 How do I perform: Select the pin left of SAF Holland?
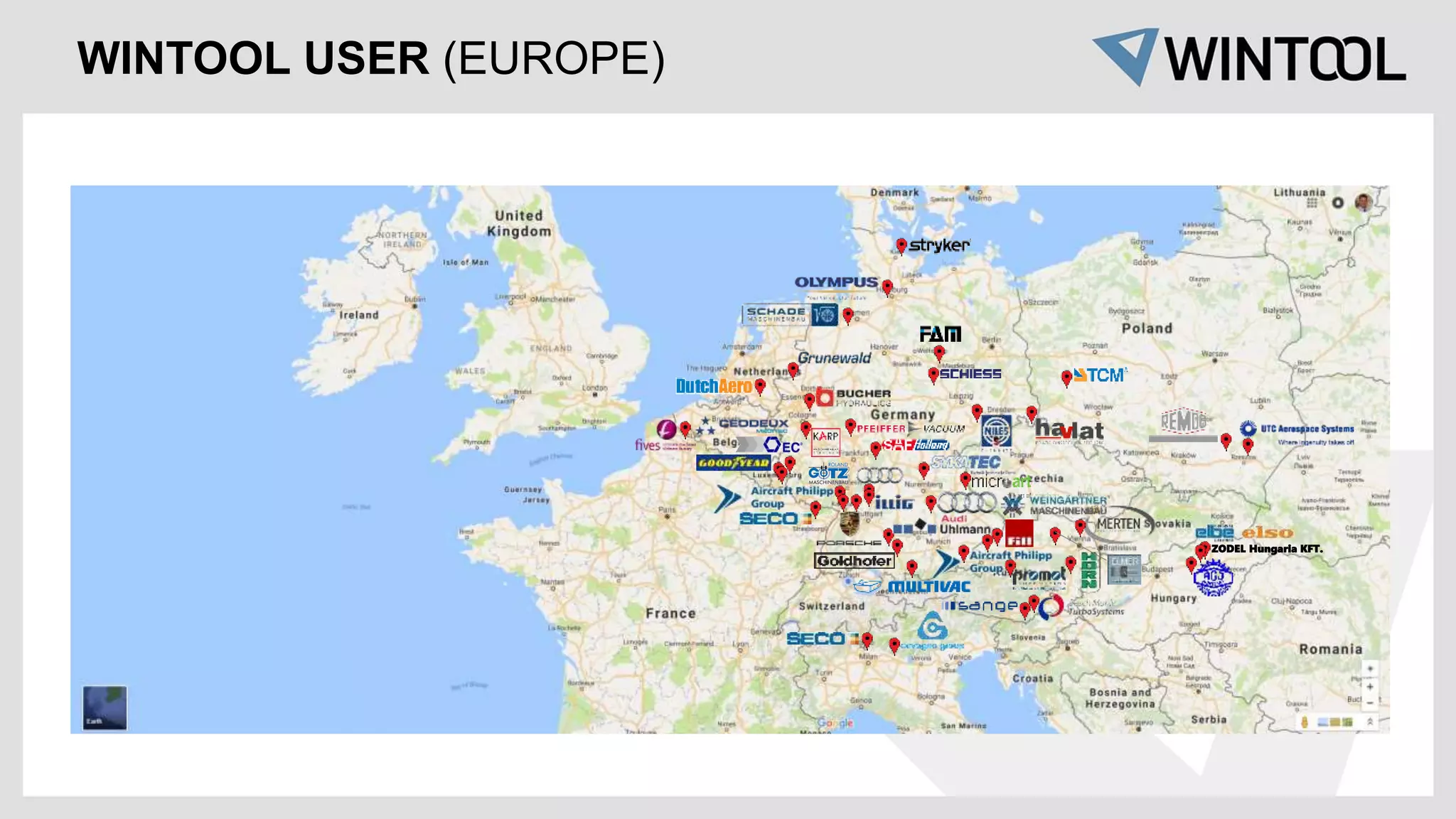(876, 449)
